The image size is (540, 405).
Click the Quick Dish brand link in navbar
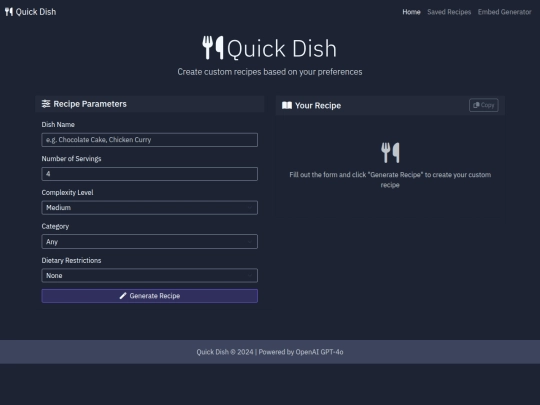coord(31,12)
